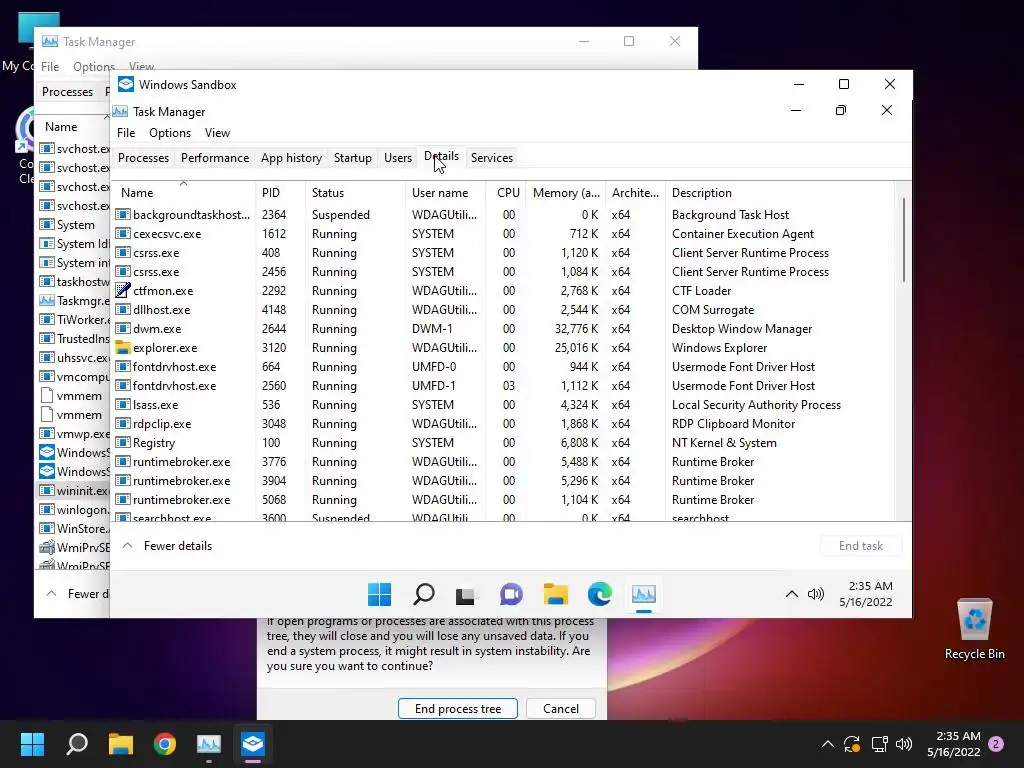Open the File menu in Sandbox Task Manager
This screenshot has height=768, width=1024.
[x=126, y=133]
